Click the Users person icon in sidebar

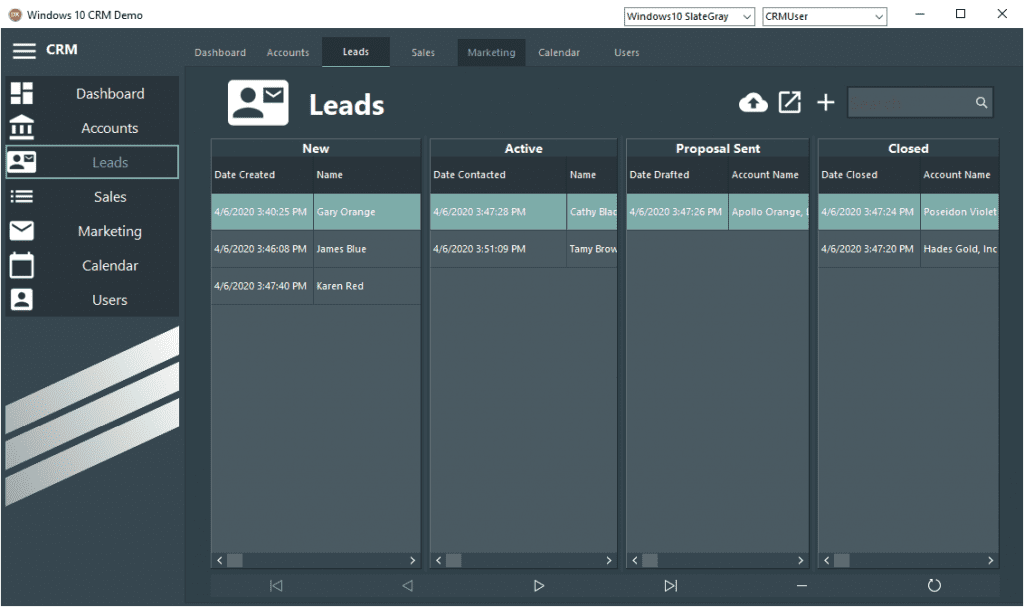pos(22,299)
